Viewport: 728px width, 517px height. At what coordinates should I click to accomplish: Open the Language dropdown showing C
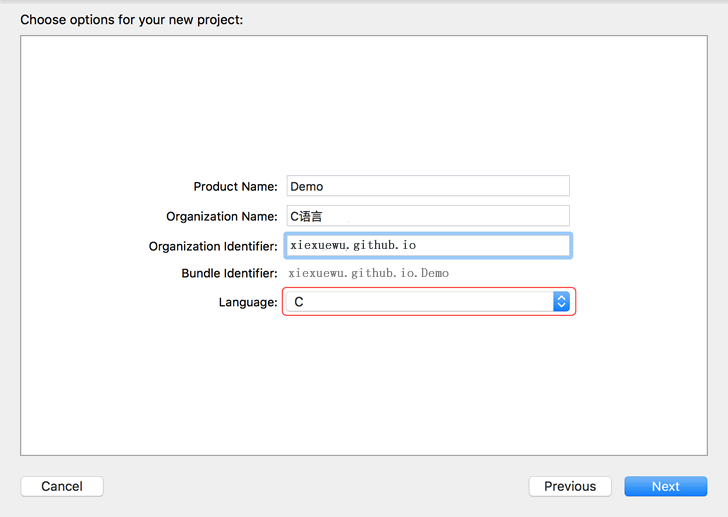coord(428,302)
